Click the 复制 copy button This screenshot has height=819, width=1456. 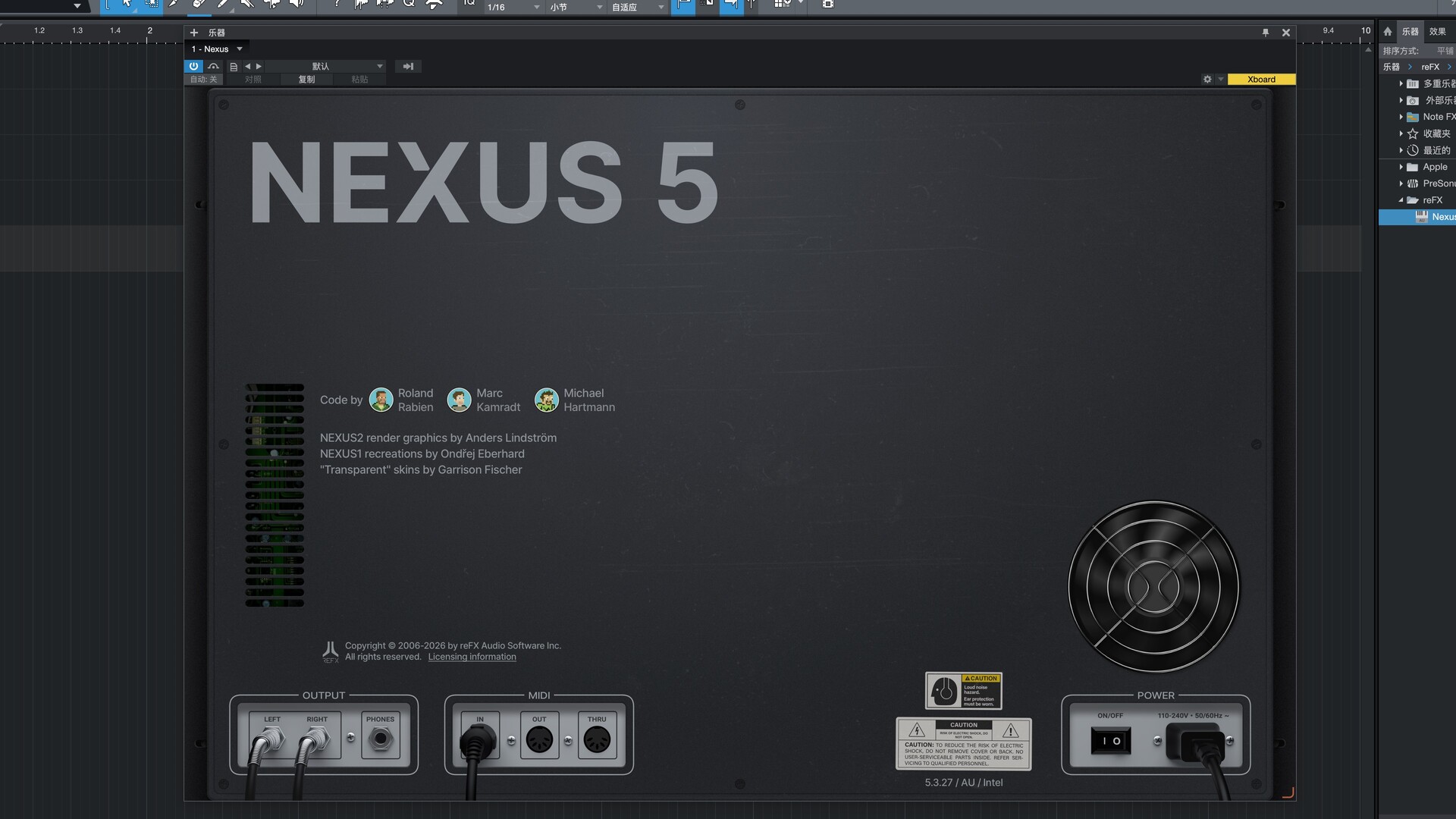306,79
